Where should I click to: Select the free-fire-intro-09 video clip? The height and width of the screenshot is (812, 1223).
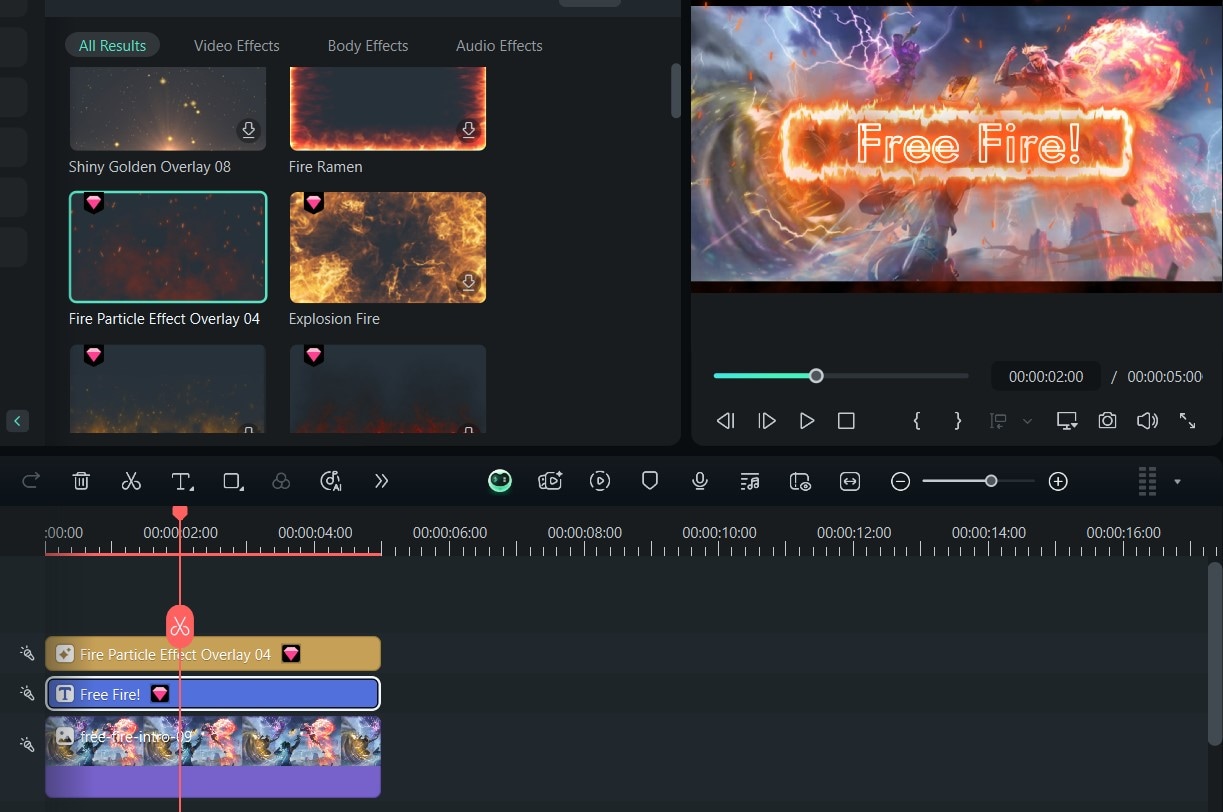coord(213,757)
